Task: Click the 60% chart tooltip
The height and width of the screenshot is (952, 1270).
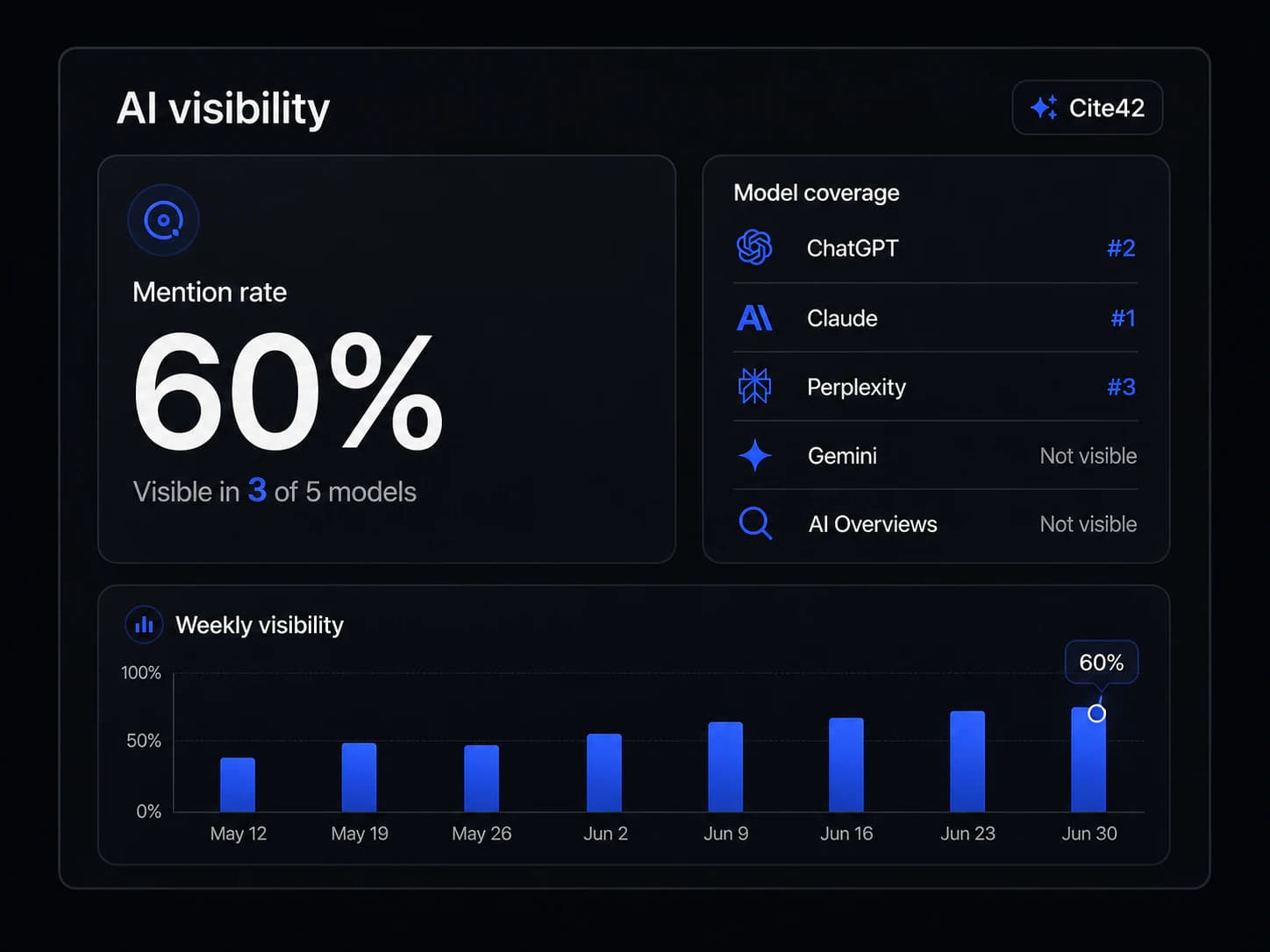Action: 1102,663
